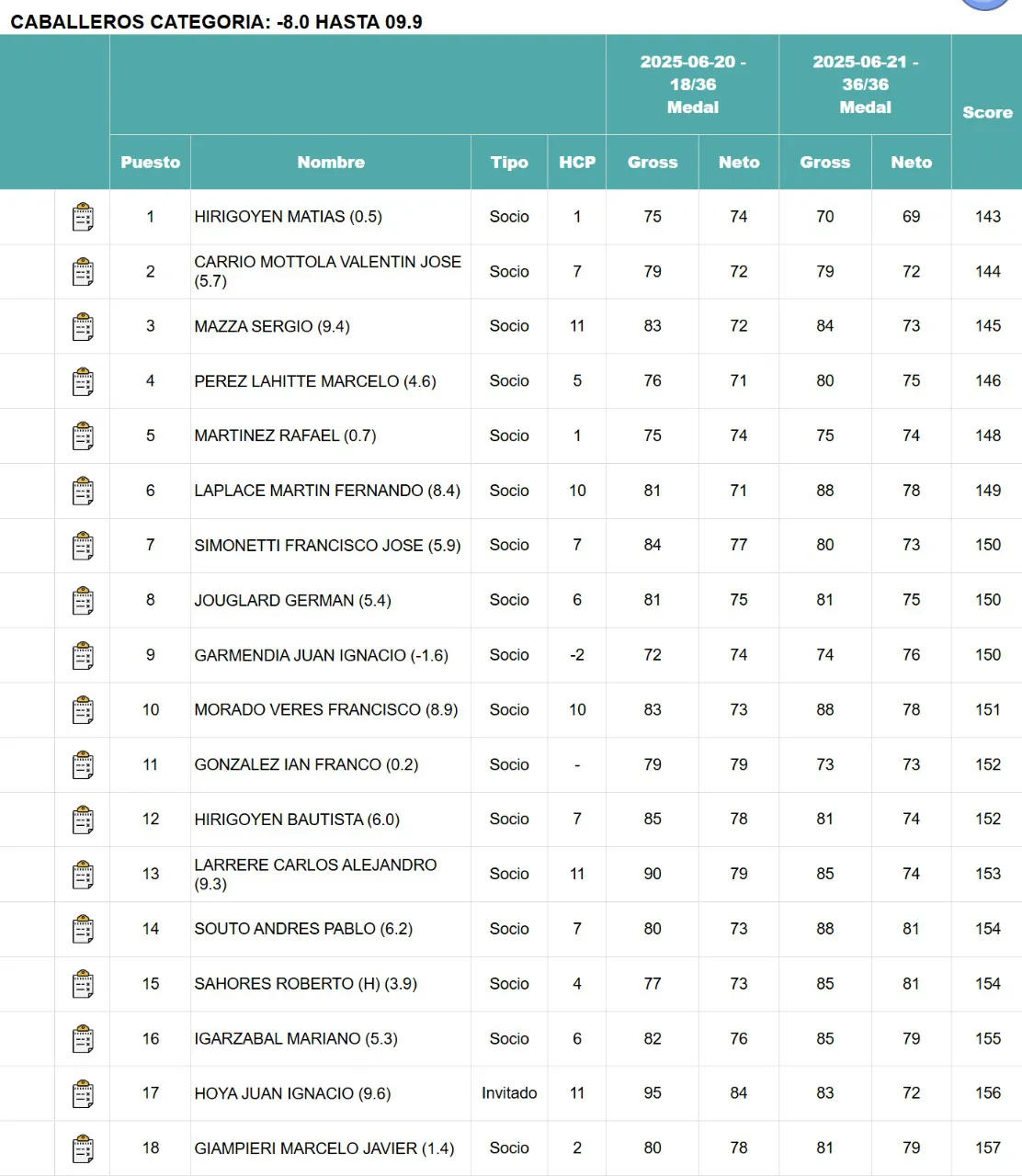Select the 2025-06-21 36/36 Medal round header

865,85
